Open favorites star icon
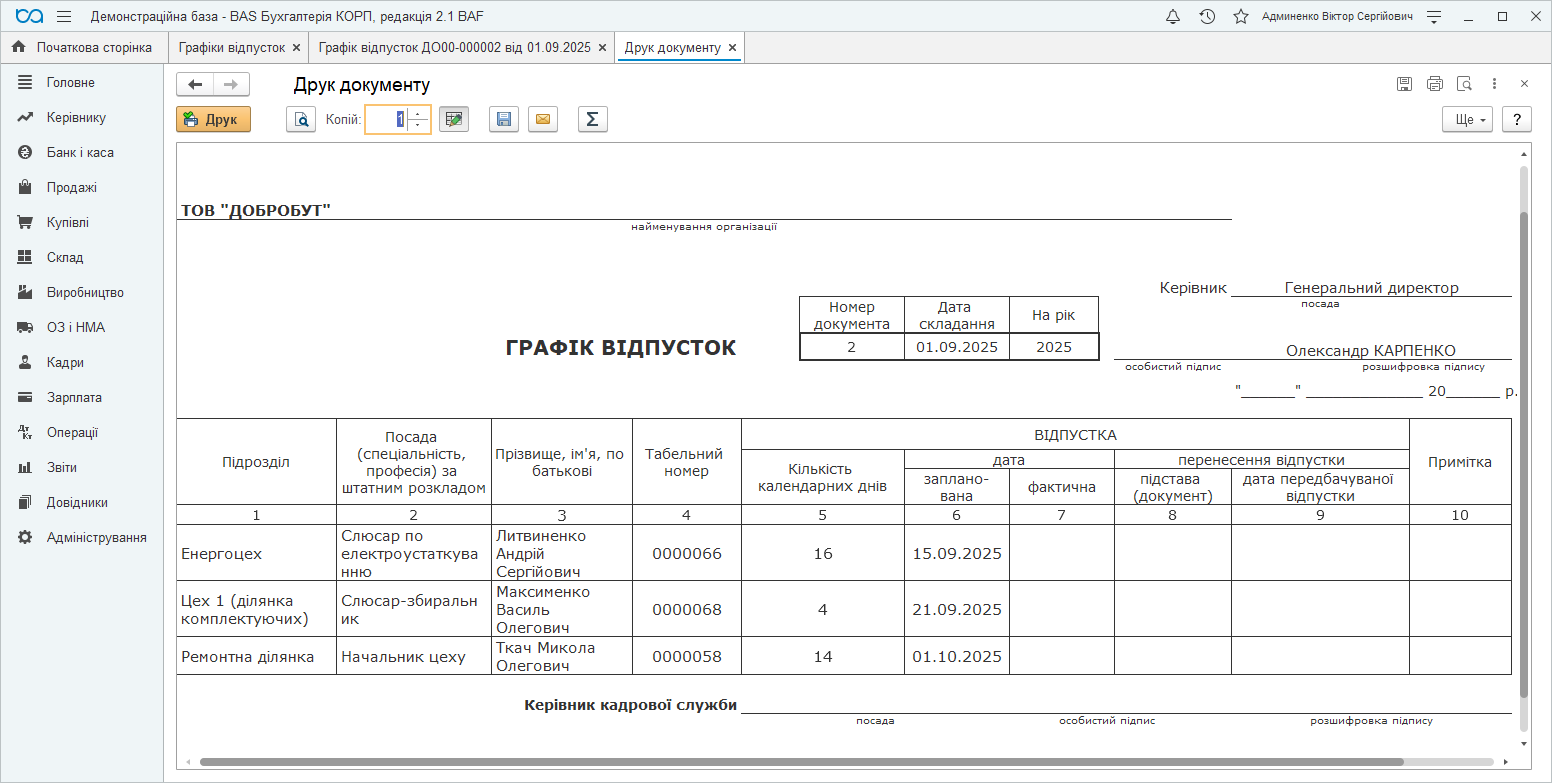Screen dimensions: 1552x783 pyautogui.click(x=1241, y=17)
